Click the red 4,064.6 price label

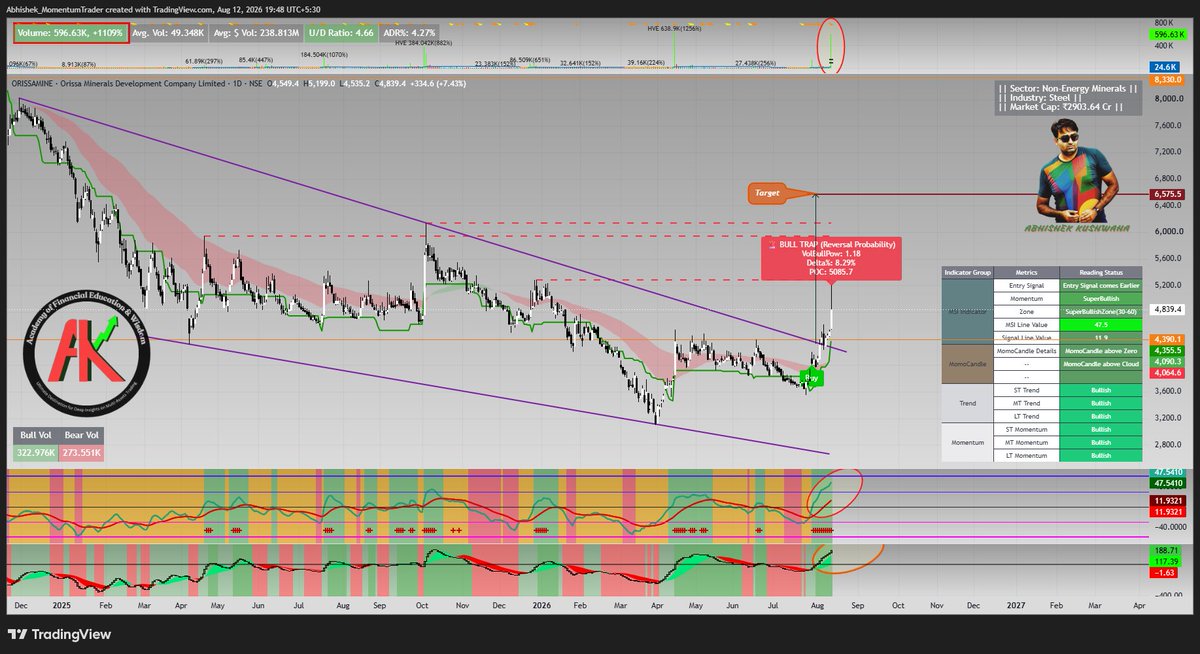[x=1167, y=372]
